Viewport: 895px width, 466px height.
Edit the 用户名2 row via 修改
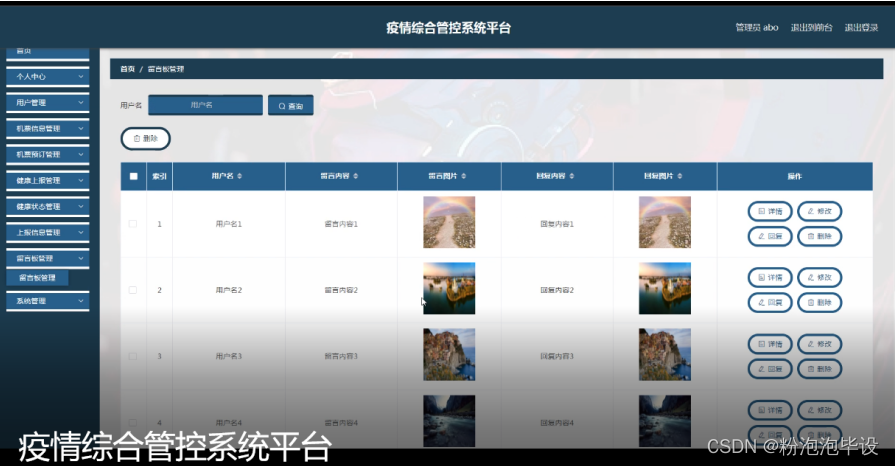[820, 278]
